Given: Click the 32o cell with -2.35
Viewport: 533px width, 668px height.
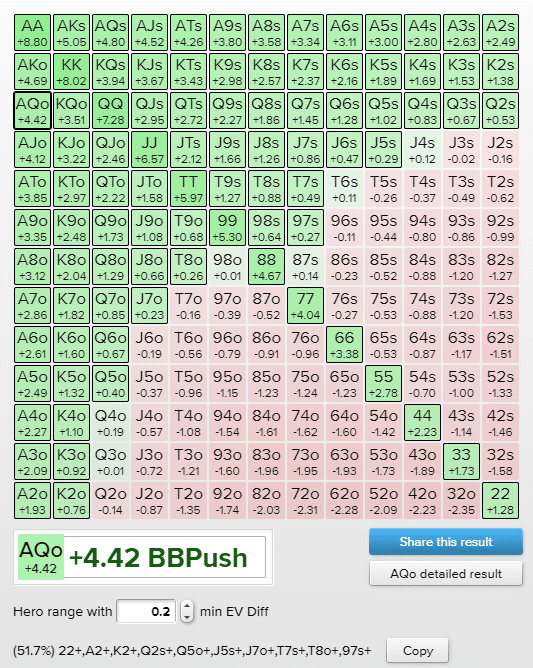Looking at the screenshot, I should [461, 501].
